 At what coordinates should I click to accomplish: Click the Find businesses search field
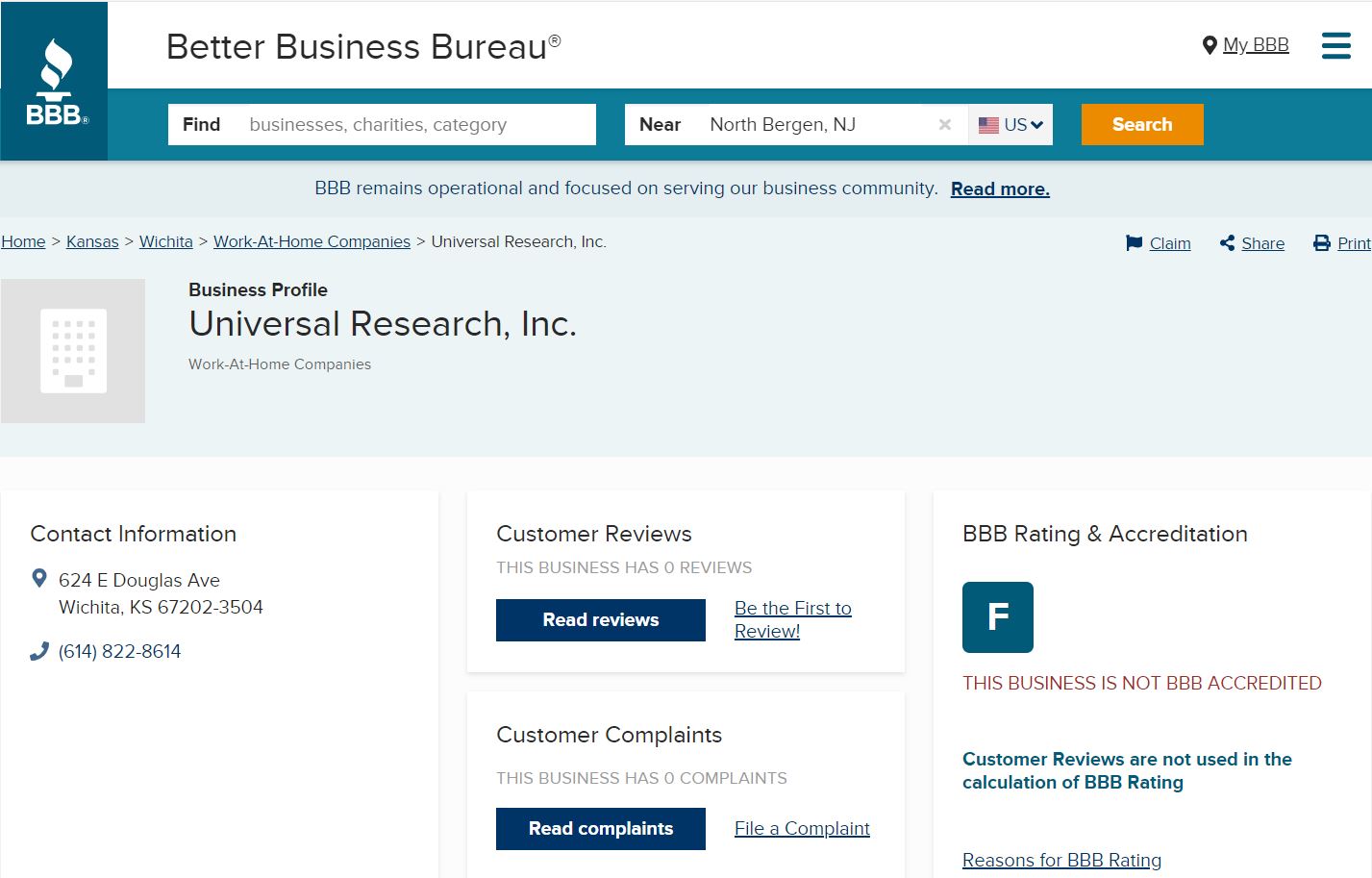coord(382,125)
